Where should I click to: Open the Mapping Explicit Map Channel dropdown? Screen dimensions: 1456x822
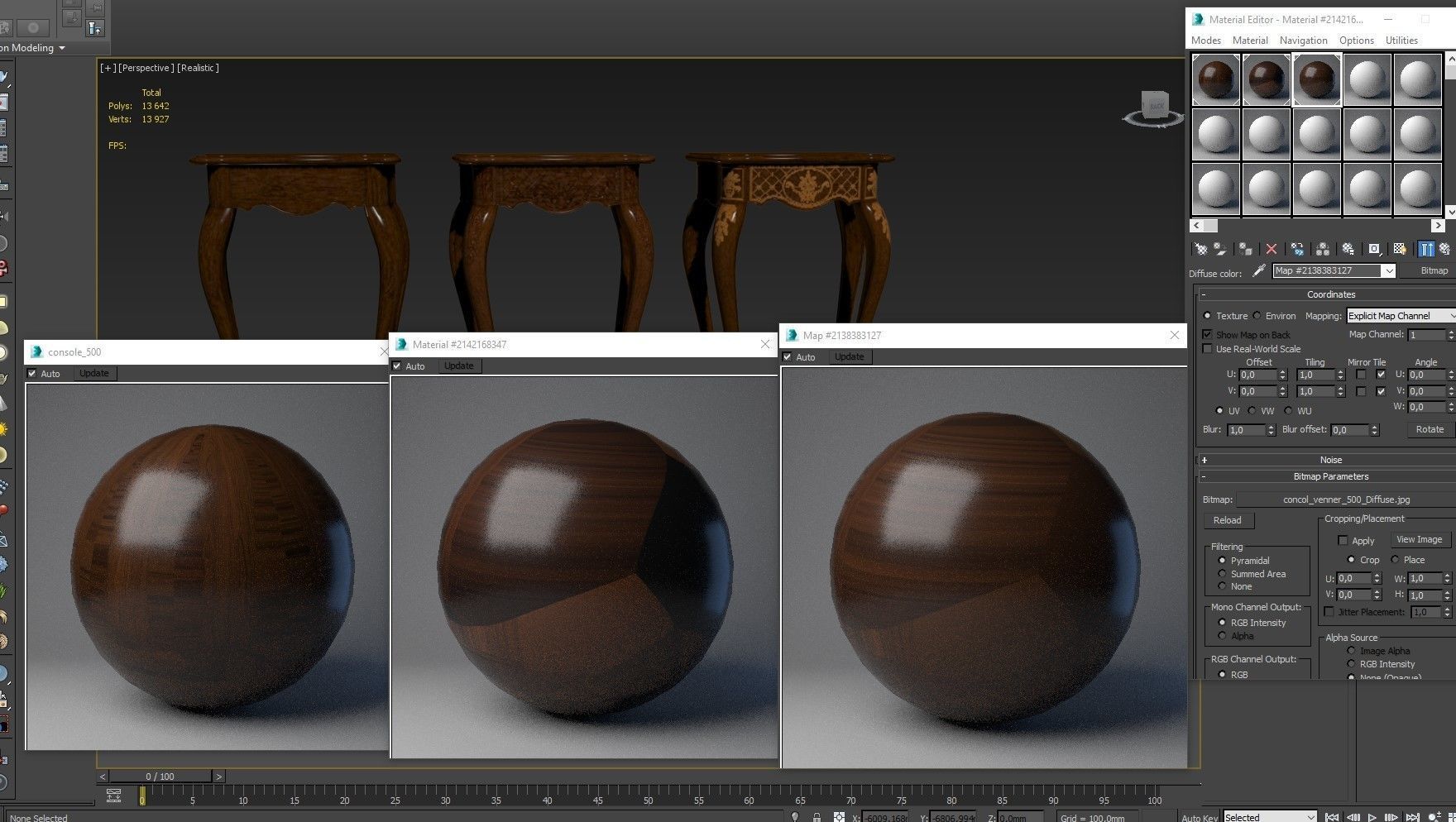[1400, 315]
